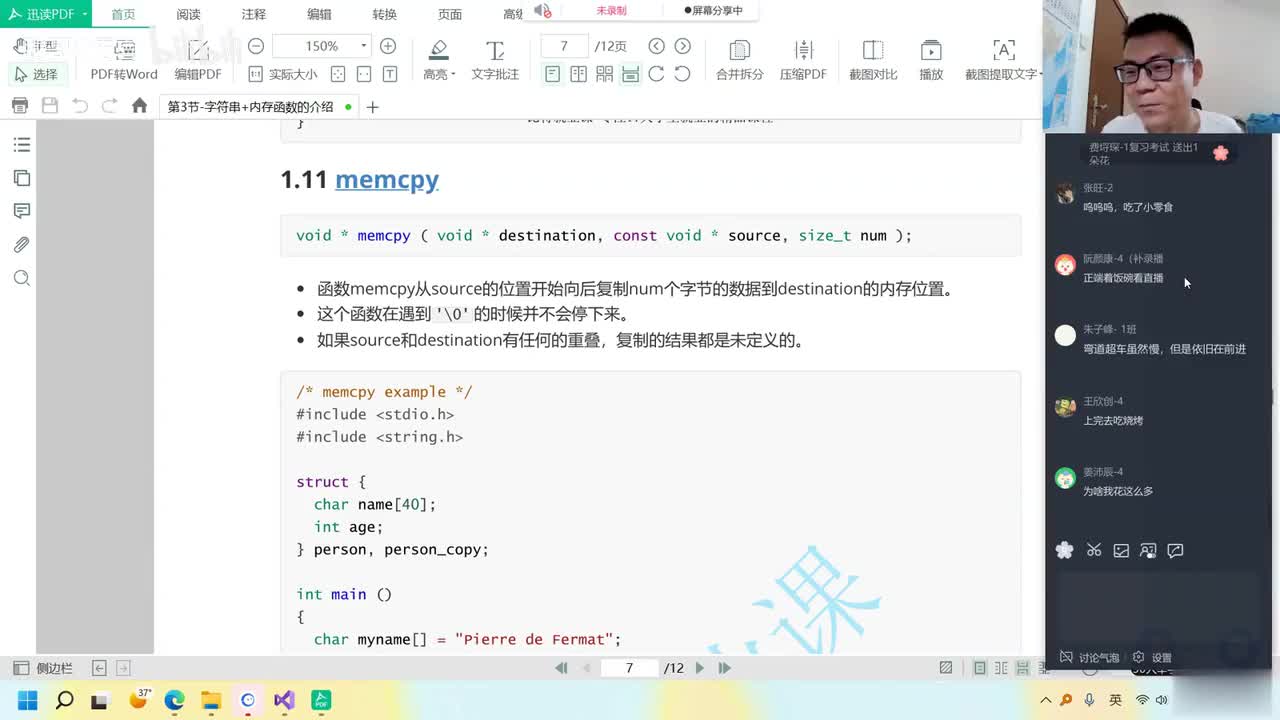Open the 截图对比 screenshot compare tool
This screenshot has width=1280, height=720.
pos(873,60)
